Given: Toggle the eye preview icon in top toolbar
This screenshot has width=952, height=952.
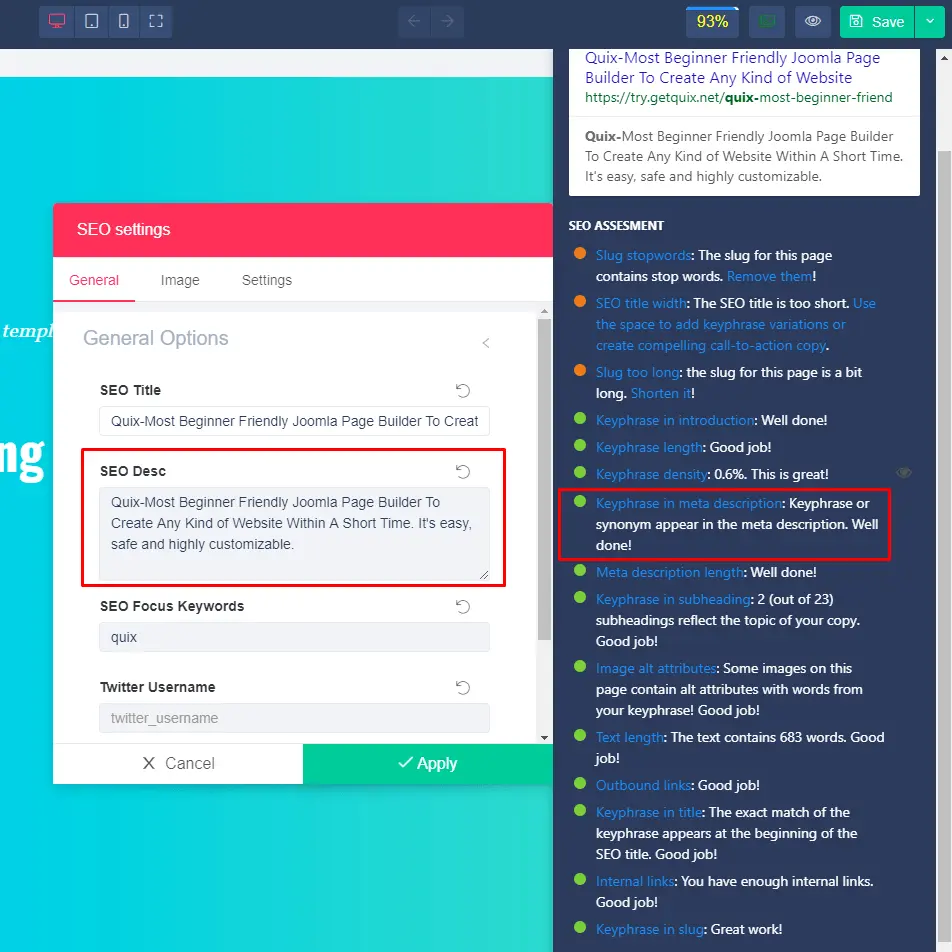Looking at the screenshot, I should [x=812, y=21].
